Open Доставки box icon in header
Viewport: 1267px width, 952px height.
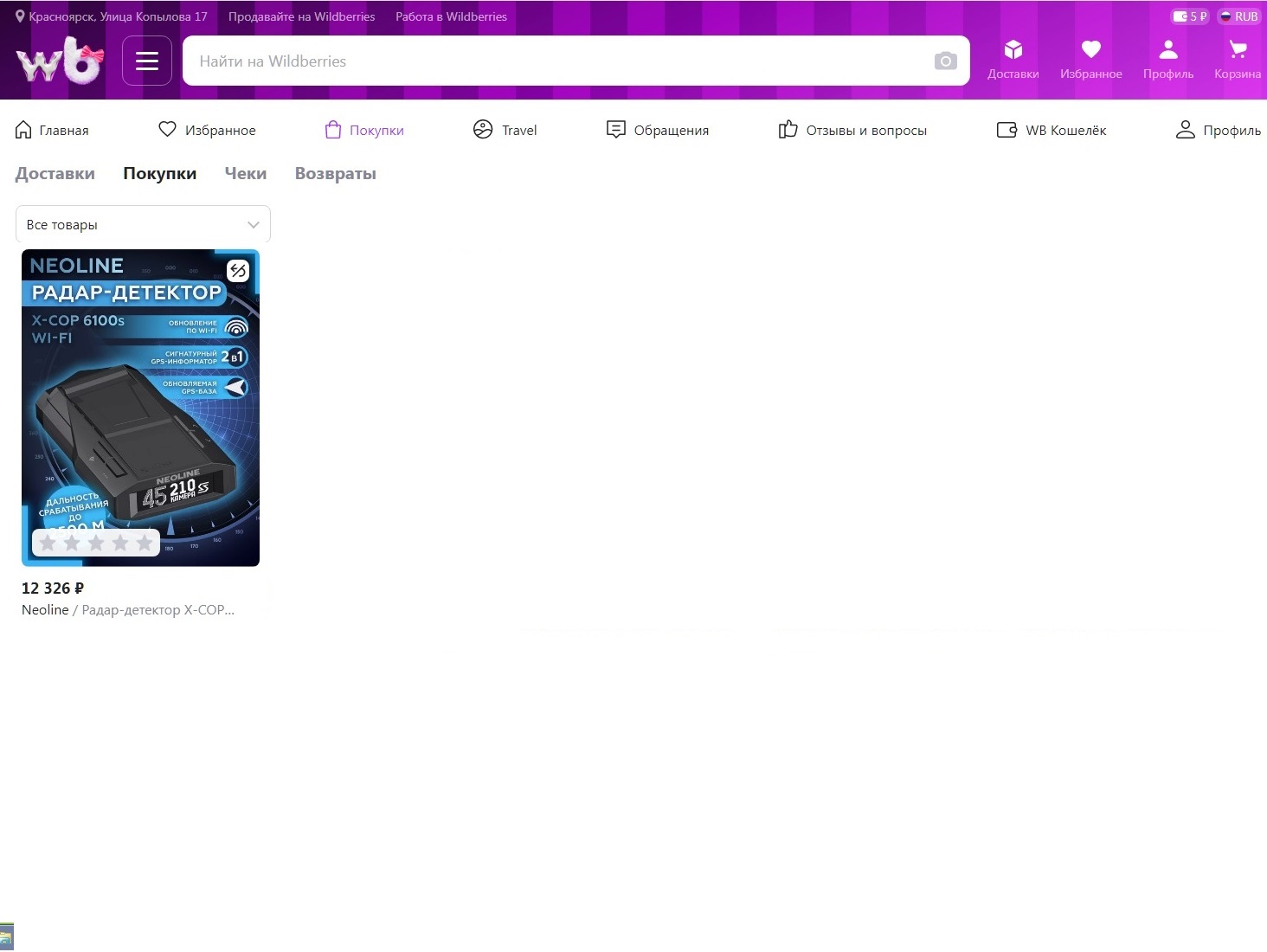point(1013,60)
